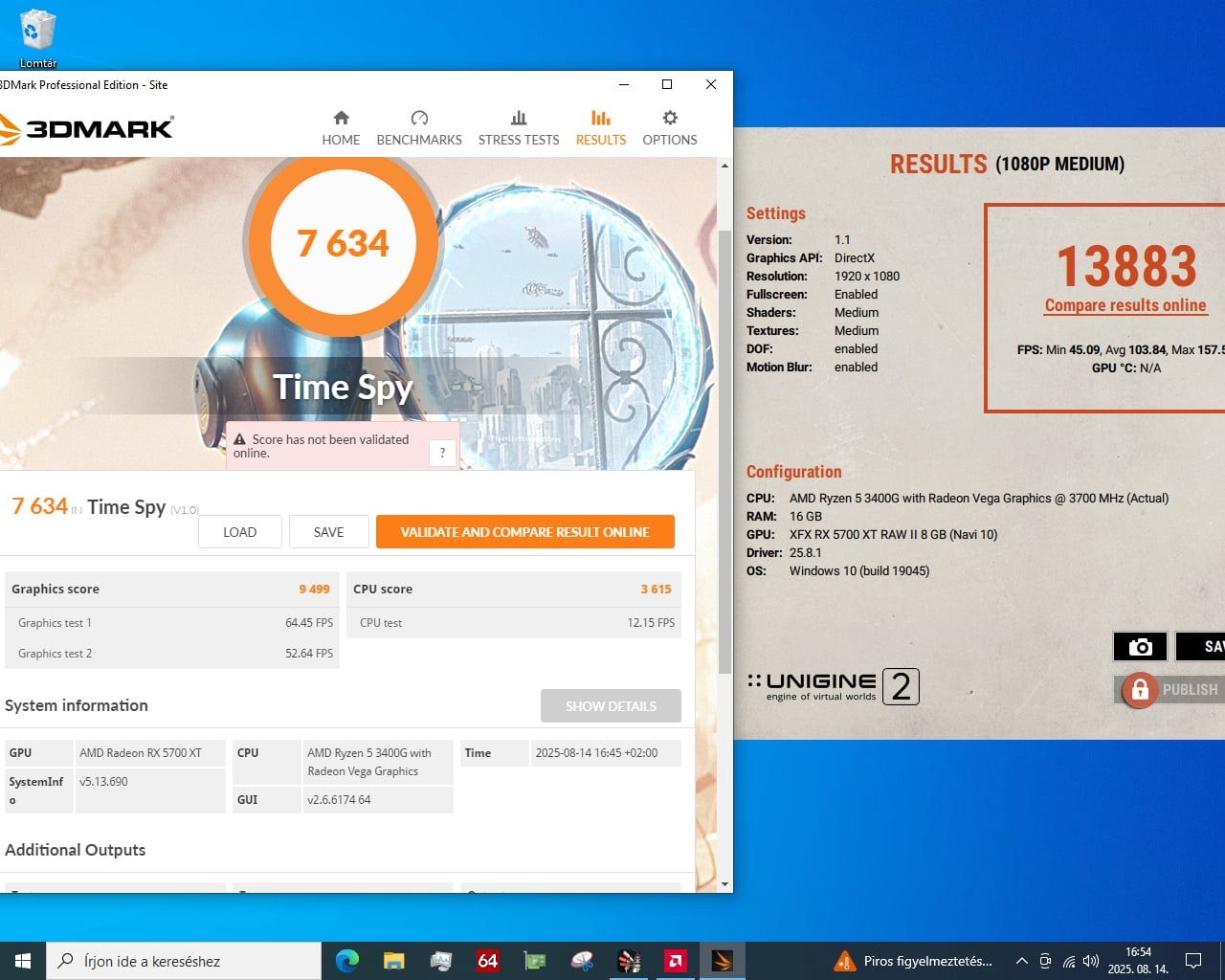Click the Meet Now tray icon

(x=1045, y=961)
